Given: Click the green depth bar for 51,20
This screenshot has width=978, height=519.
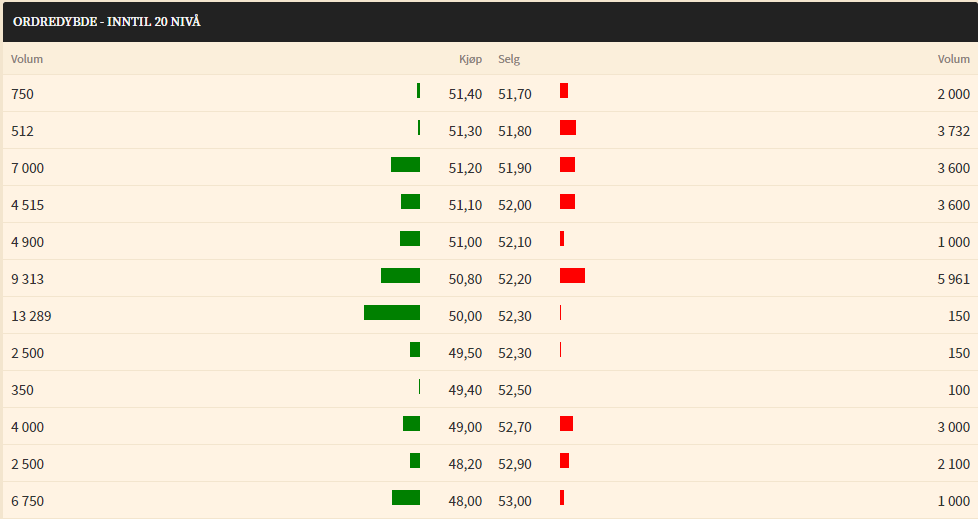Looking at the screenshot, I should point(405,165).
